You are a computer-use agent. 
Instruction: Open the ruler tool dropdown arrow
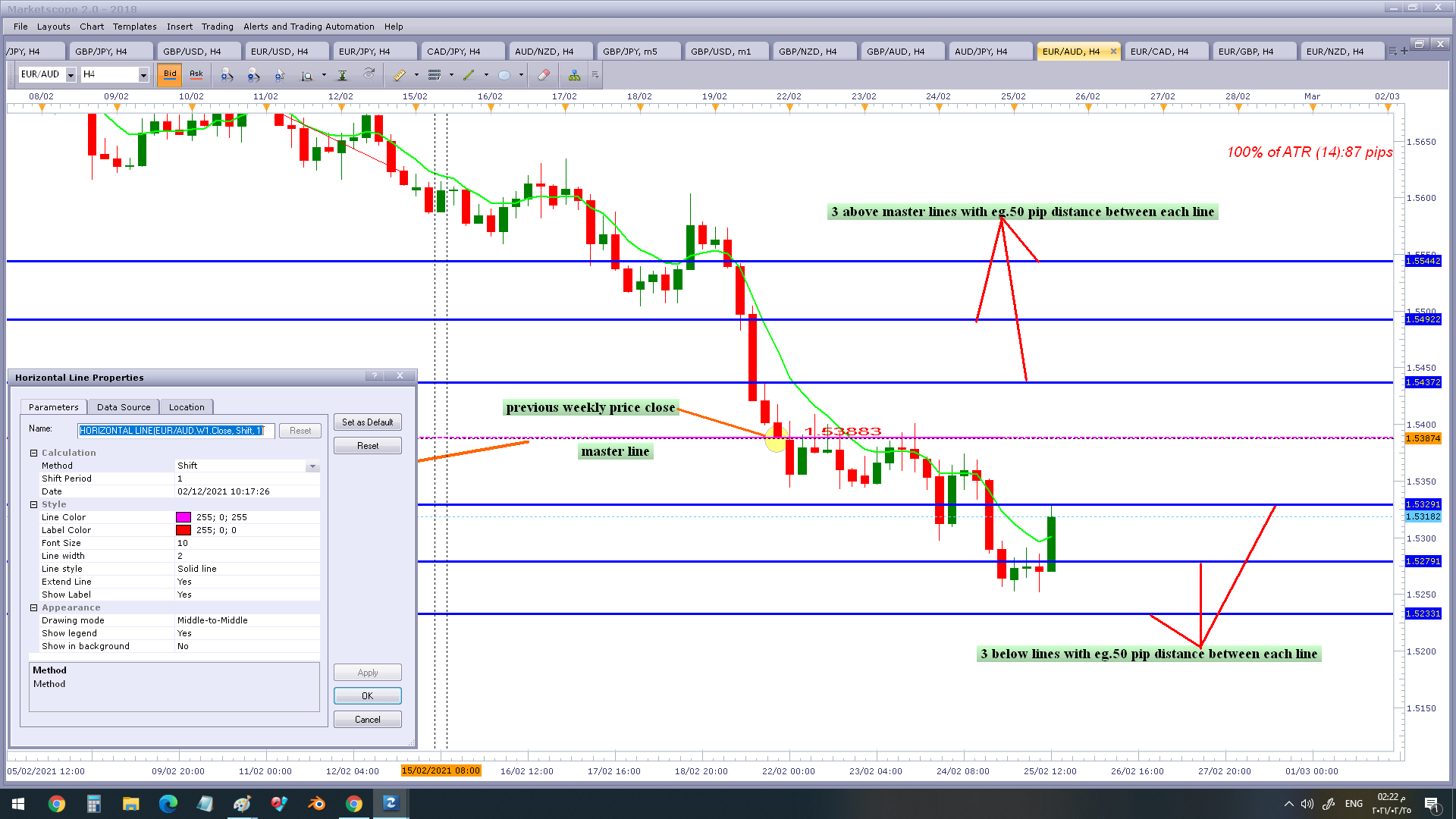416,75
